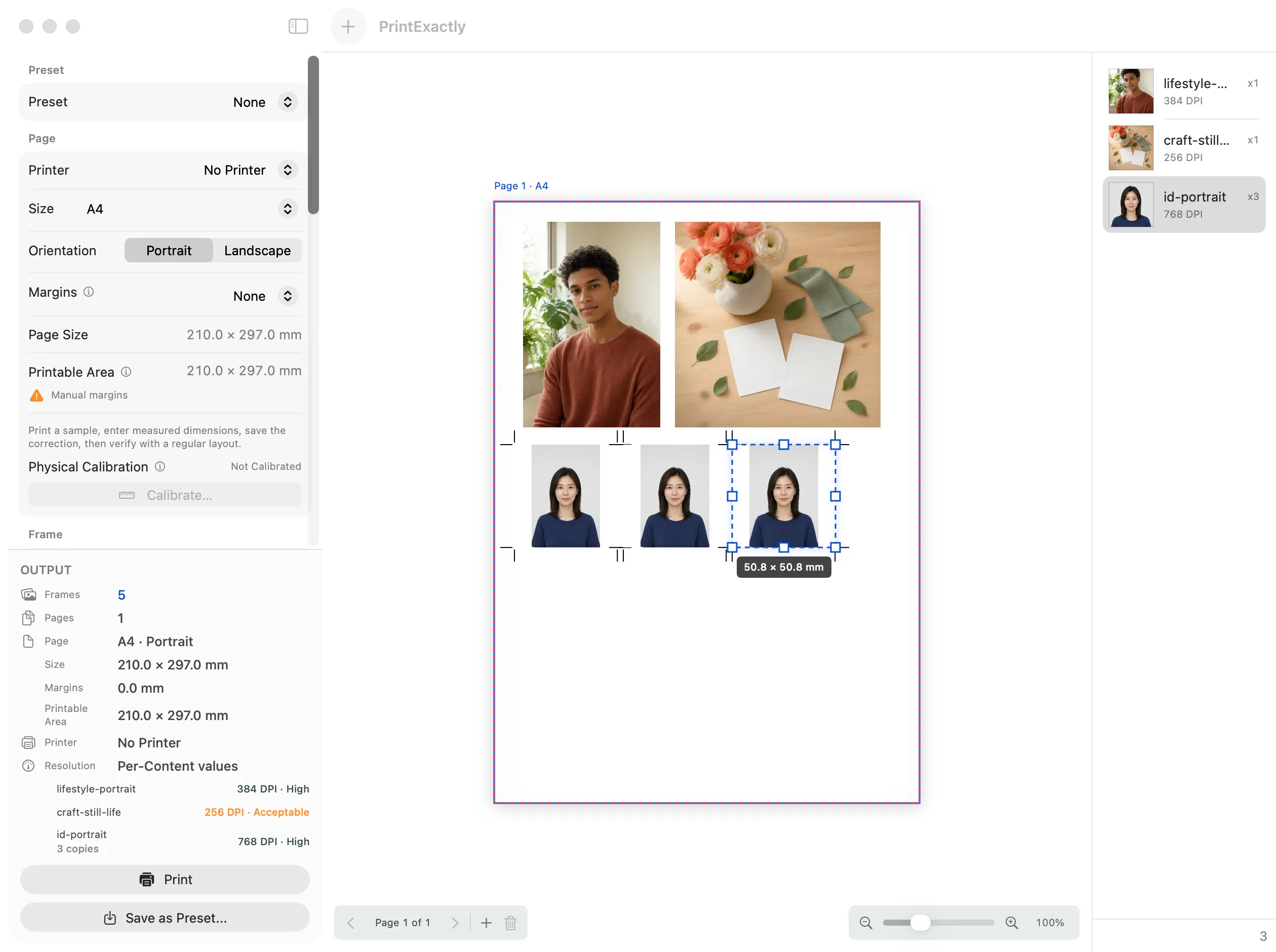The height and width of the screenshot is (952, 1276).
Task: Adjust the zoom slider knob
Action: [921, 923]
